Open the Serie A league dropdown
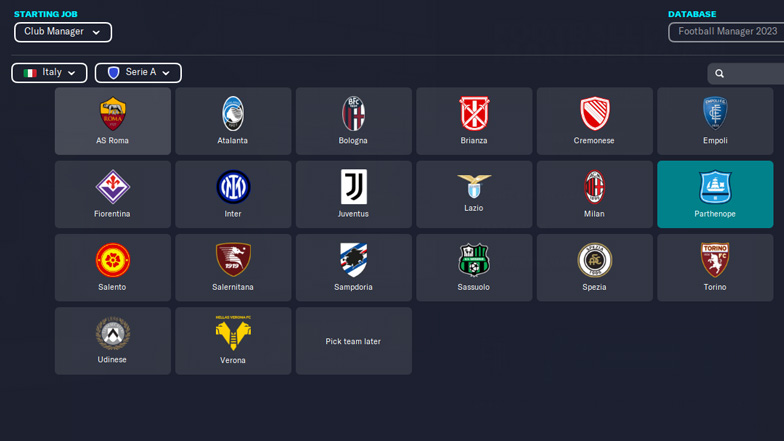 coord(138,73)
